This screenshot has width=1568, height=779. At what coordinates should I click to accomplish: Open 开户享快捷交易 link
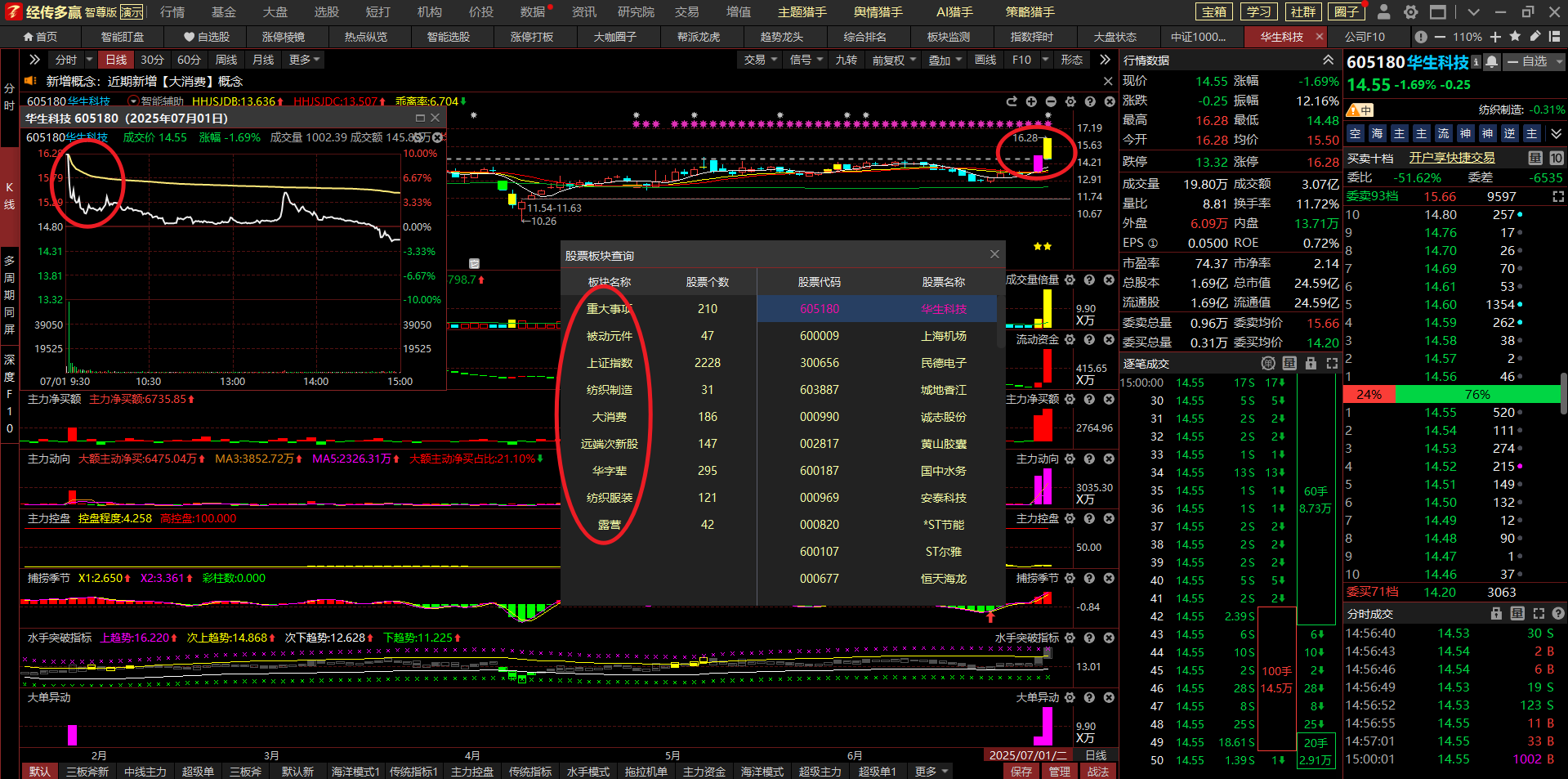[1452, 158]
